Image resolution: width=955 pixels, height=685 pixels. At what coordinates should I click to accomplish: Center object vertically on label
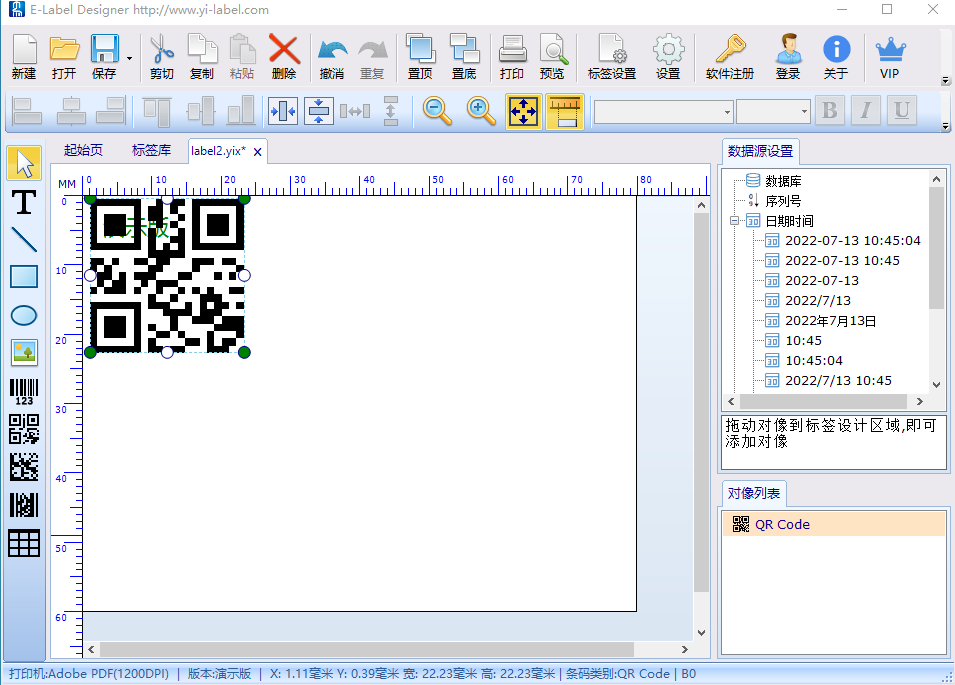click(x=319, y=111)
